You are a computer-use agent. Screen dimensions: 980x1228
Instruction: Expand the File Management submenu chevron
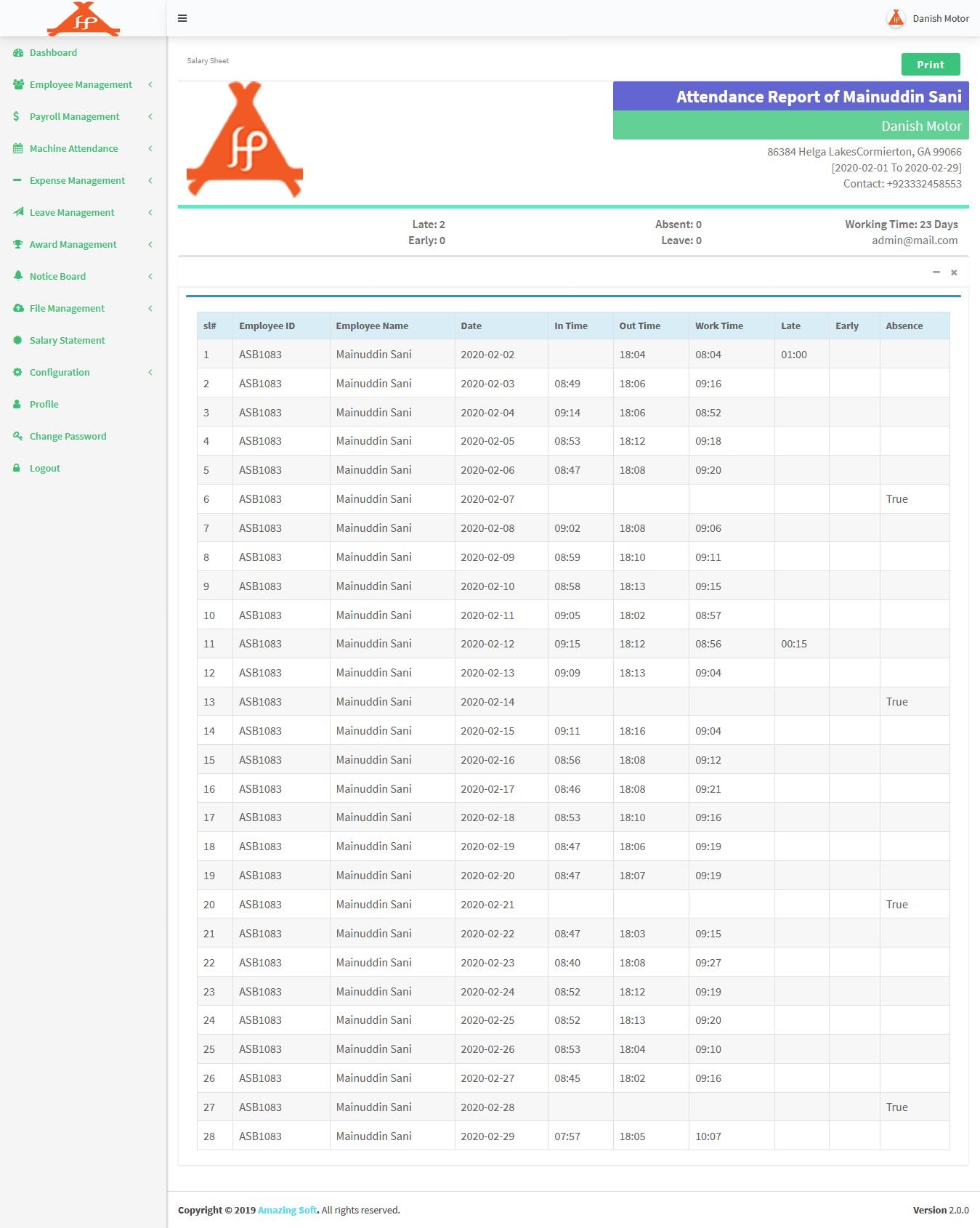point(150,309)
